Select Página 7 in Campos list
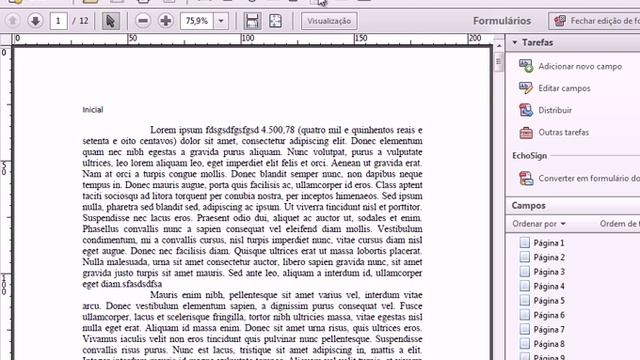Image resolution: width=640 pixels, height=360 pixels. pos(549,329)
